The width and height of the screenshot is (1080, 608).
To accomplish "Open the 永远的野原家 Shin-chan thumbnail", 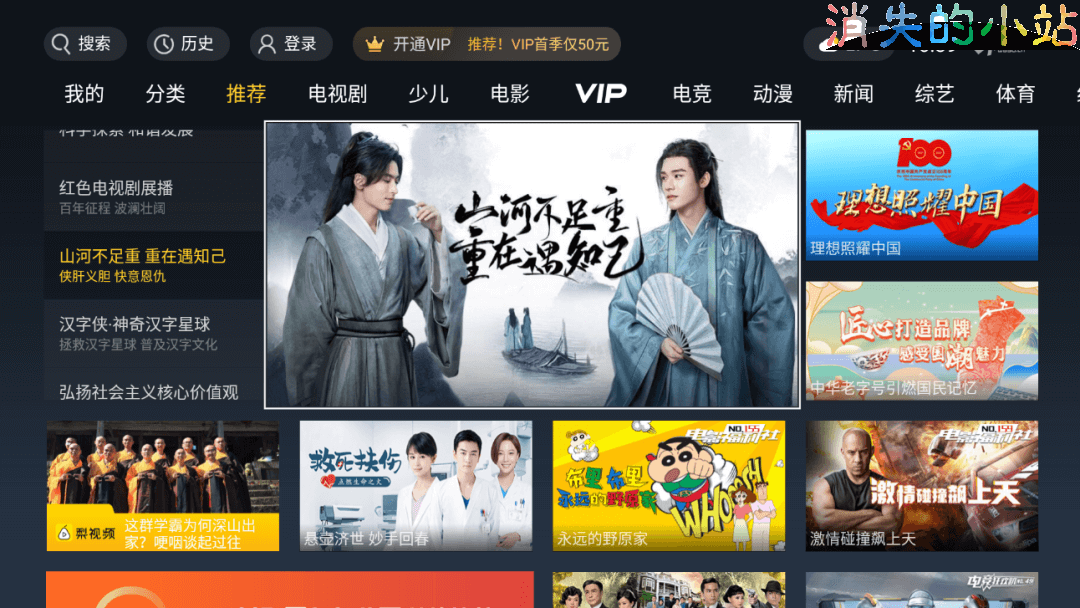I will (668, 485).
